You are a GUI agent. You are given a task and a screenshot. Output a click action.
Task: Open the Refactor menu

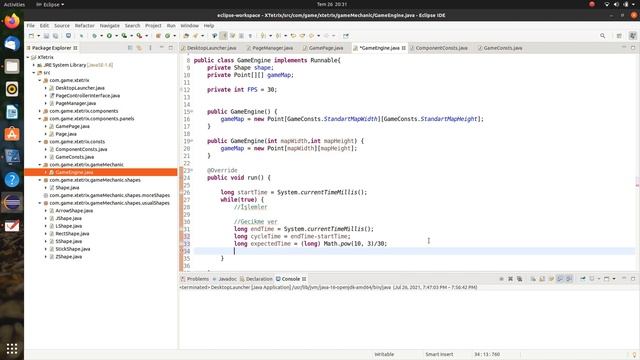(x=84, y=26)
